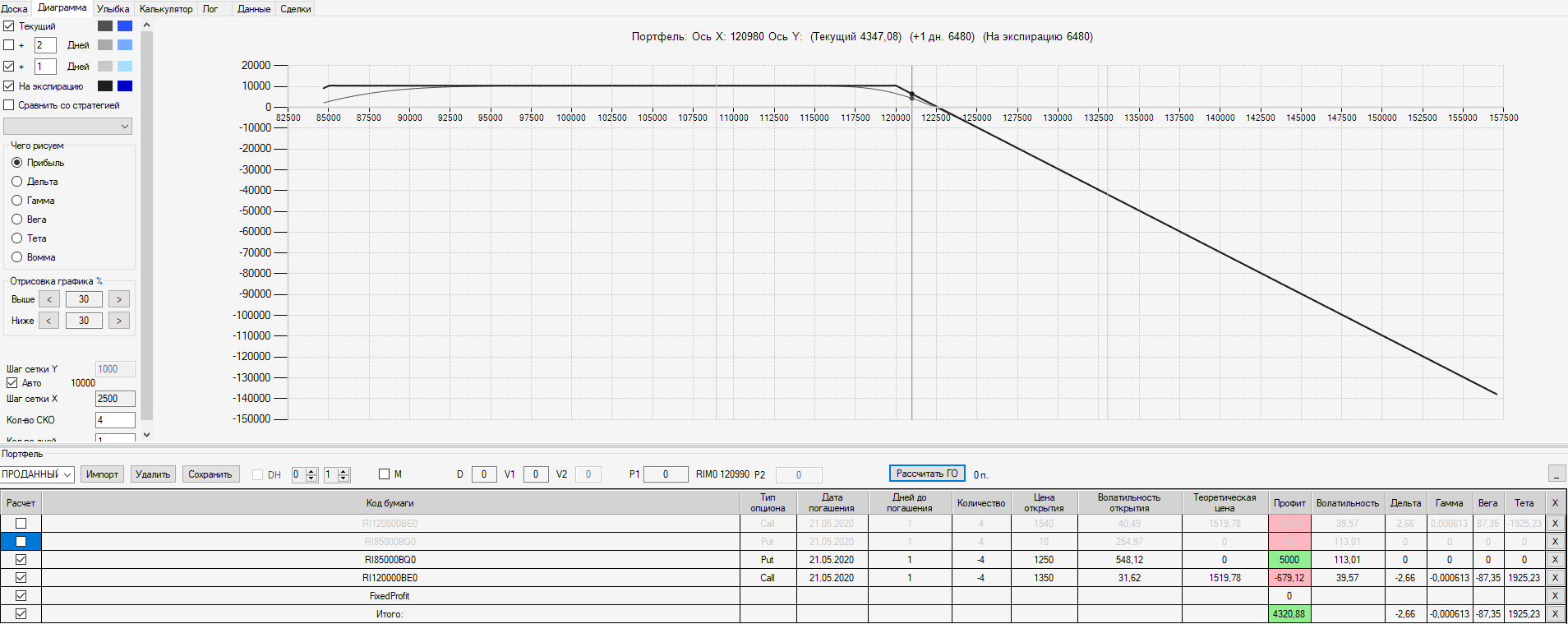Click the 'Импорт' button
This screenshot has width=1568, height=624.
(x=103, y=474)
